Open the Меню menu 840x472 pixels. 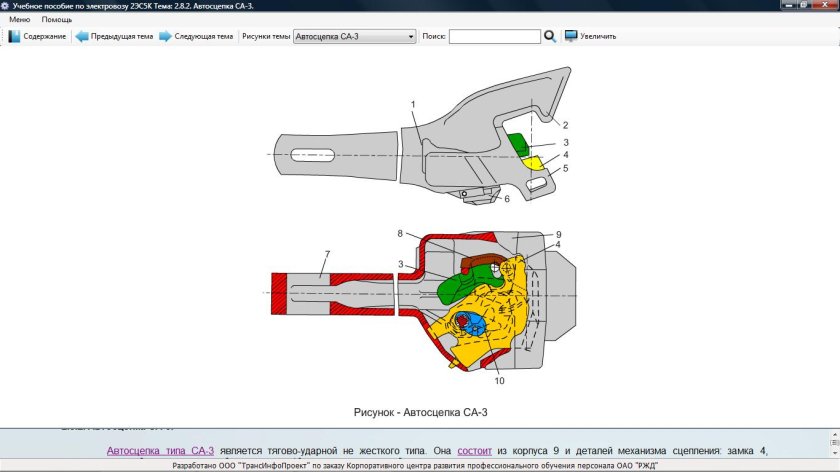(x=19, y=20)
